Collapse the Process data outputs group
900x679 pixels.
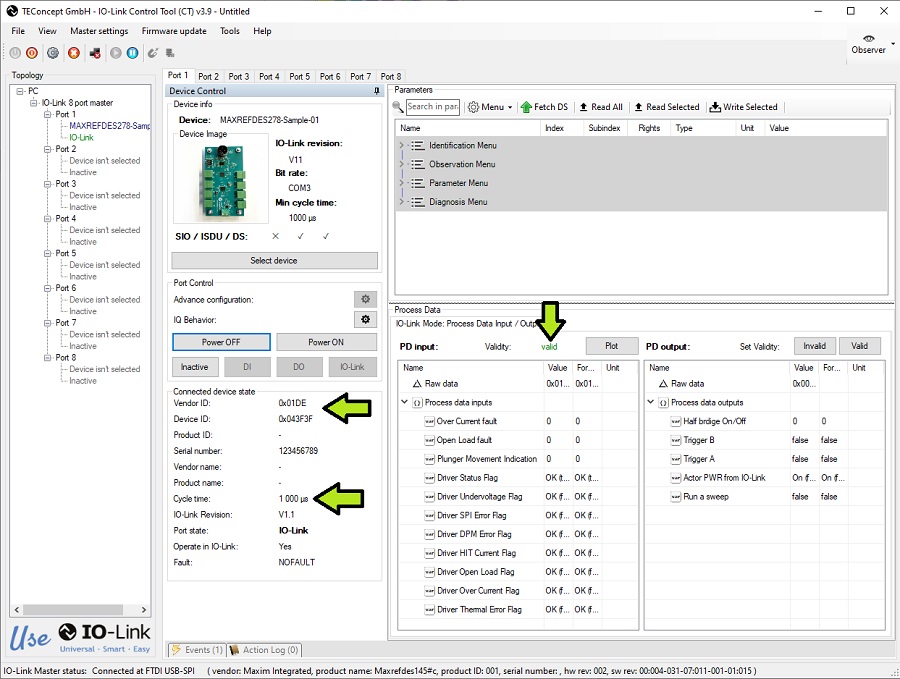pyautogui.click(x=650, y=402)
